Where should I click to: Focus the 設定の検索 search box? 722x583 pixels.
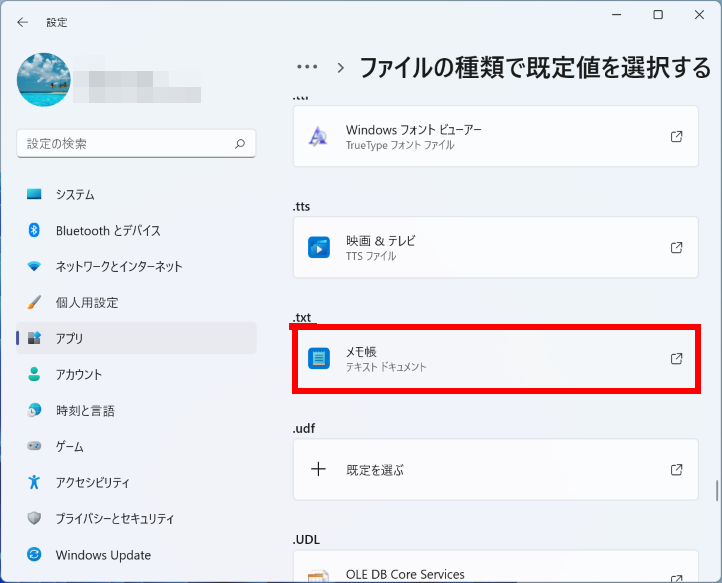[136, 144]
